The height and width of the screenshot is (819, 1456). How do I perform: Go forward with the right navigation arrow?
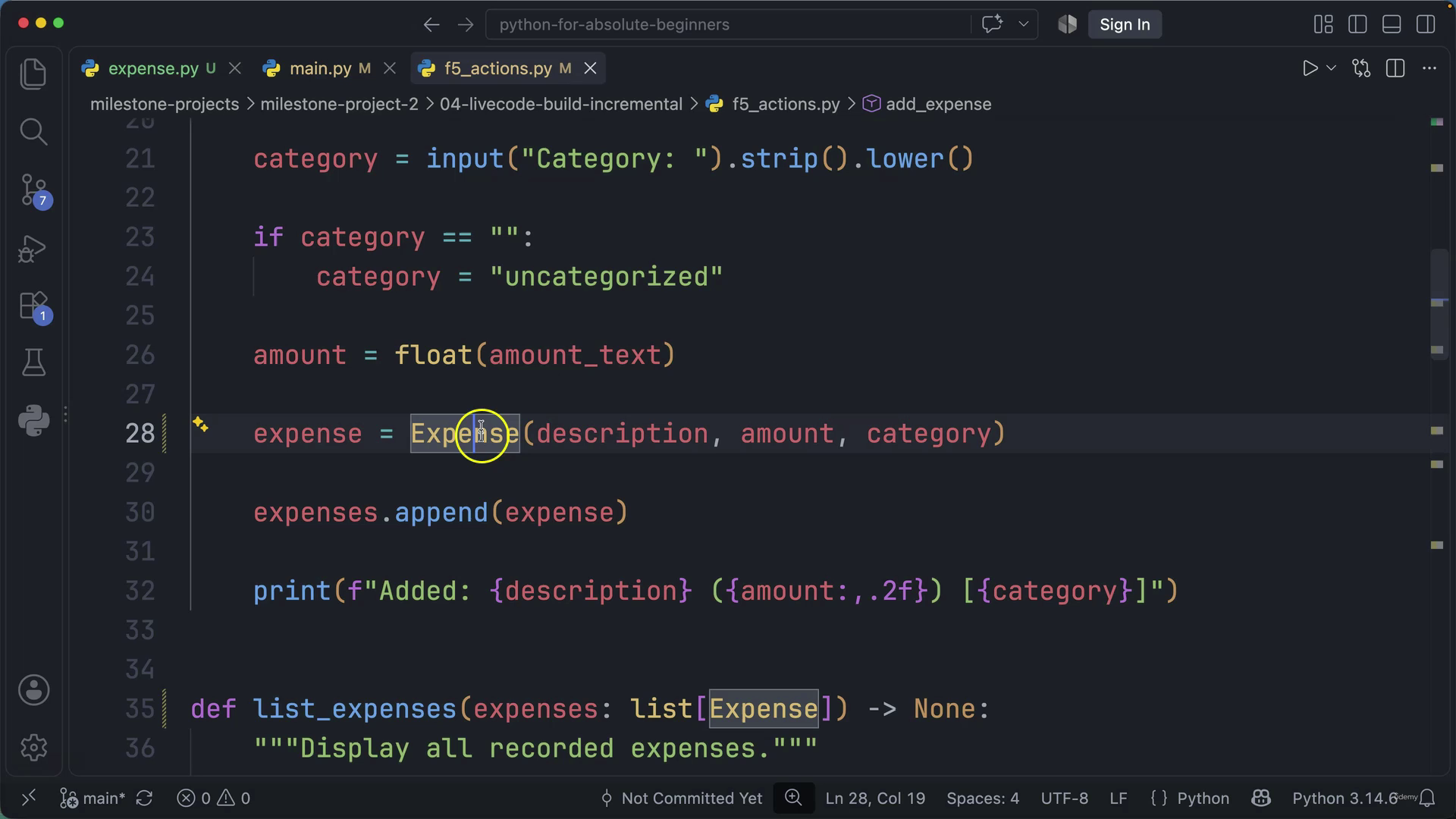click(466, 24)
